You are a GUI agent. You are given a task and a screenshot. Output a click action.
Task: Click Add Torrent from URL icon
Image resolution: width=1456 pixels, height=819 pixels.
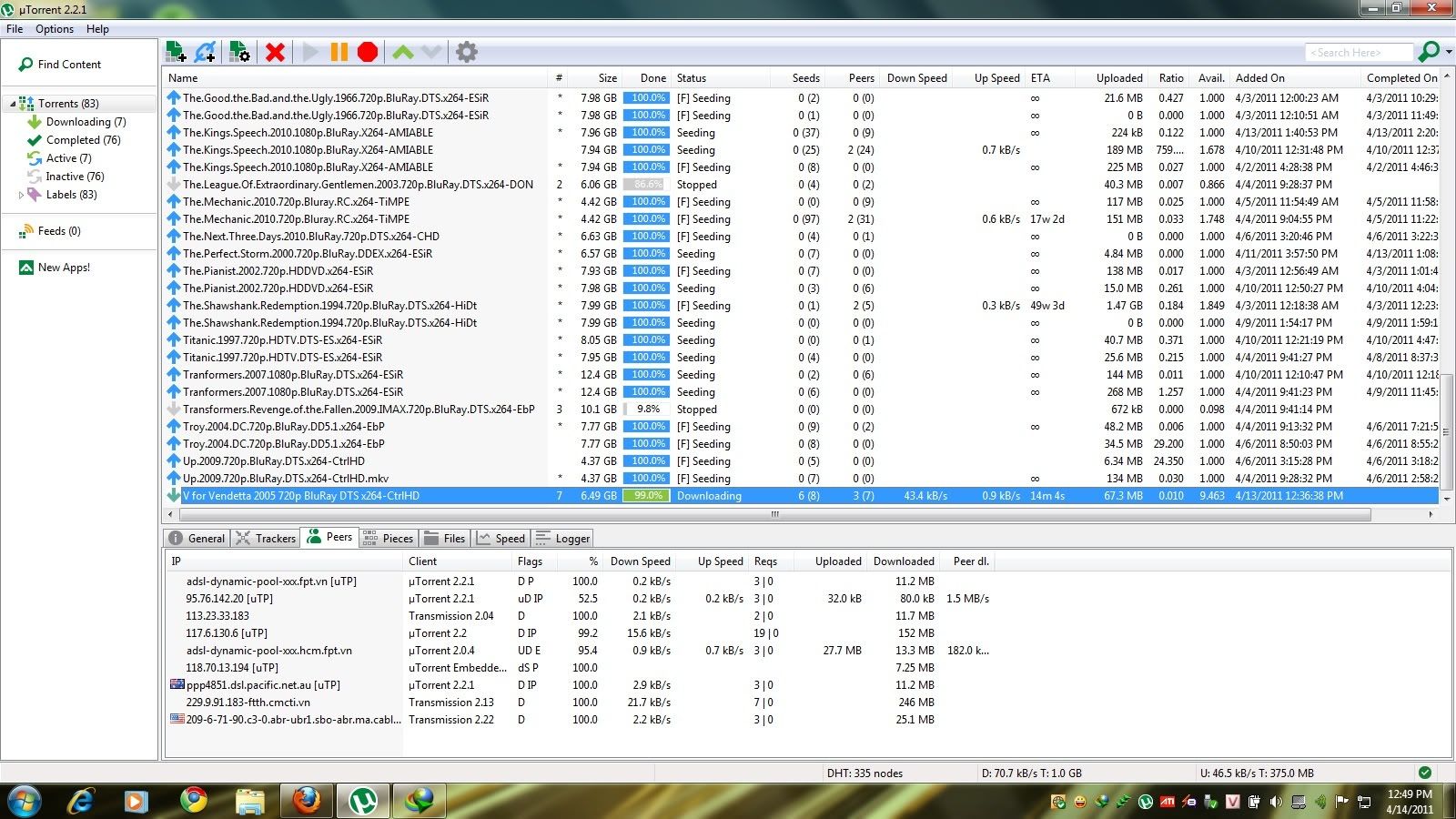(x=207, y=52)
